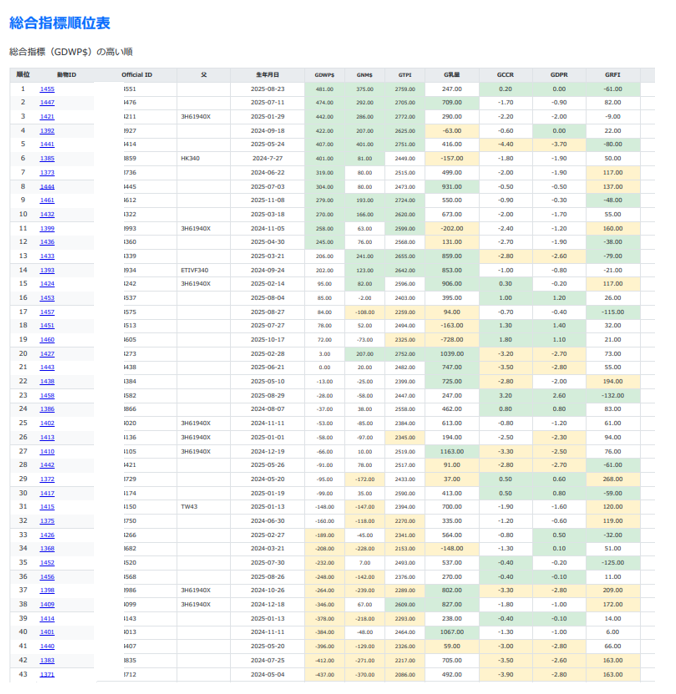Screen dimensions: 676x694
Task: Open animal ID 1386 link
Action: 47,409
